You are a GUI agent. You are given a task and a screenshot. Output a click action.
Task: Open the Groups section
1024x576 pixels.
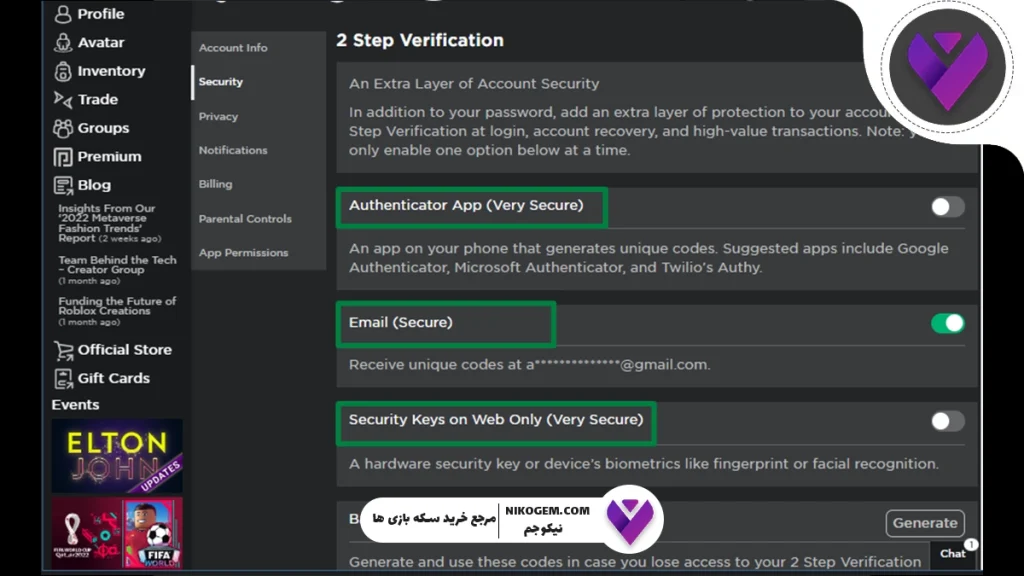[x=97, y=128]
